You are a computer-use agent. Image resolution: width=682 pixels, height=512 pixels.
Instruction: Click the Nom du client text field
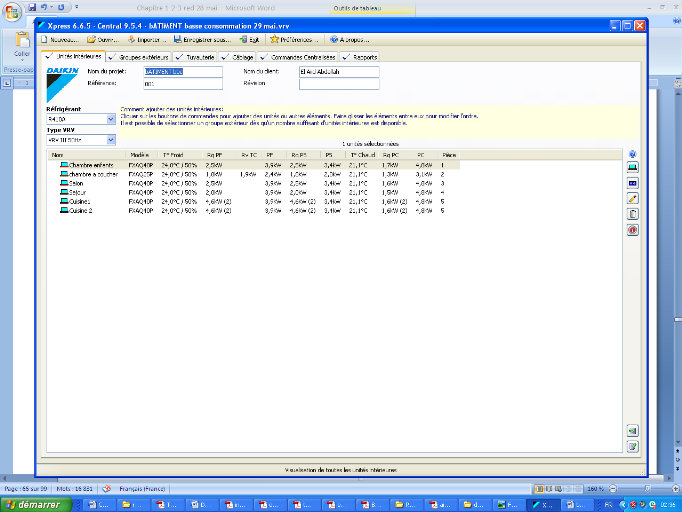[x=338, y=72]
